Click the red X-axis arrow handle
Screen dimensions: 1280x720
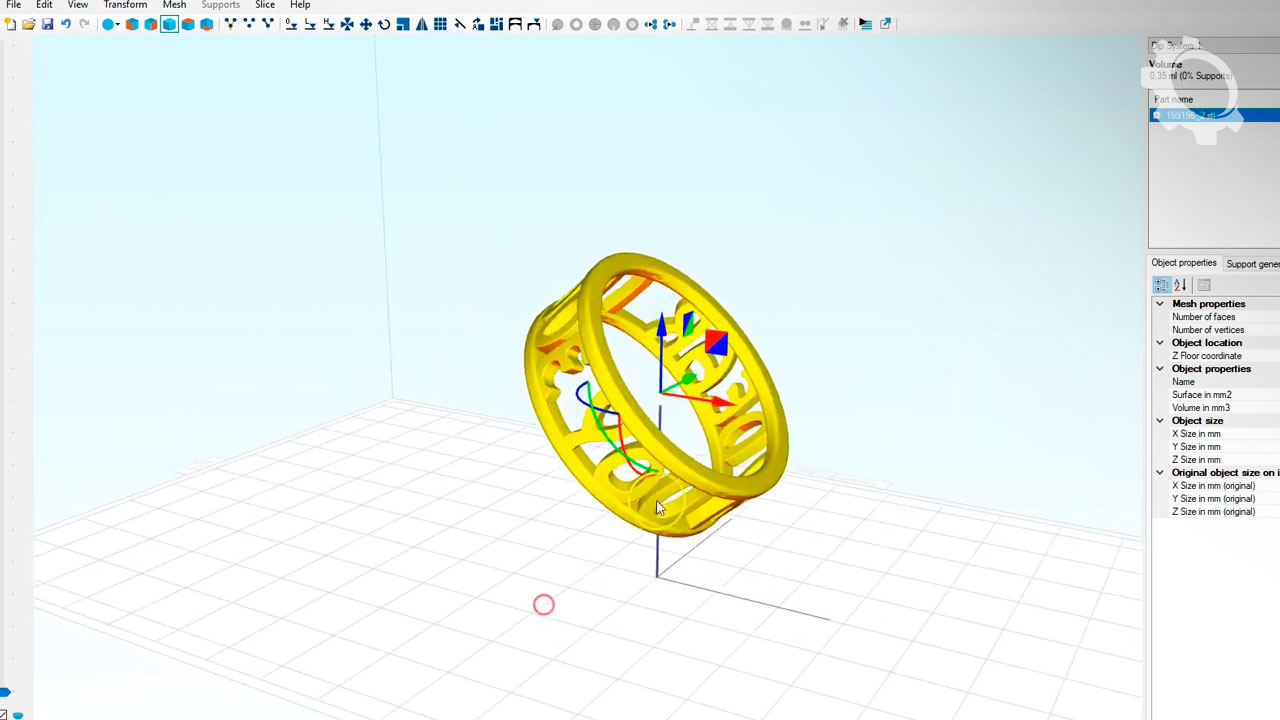click(x=722, y=402)
